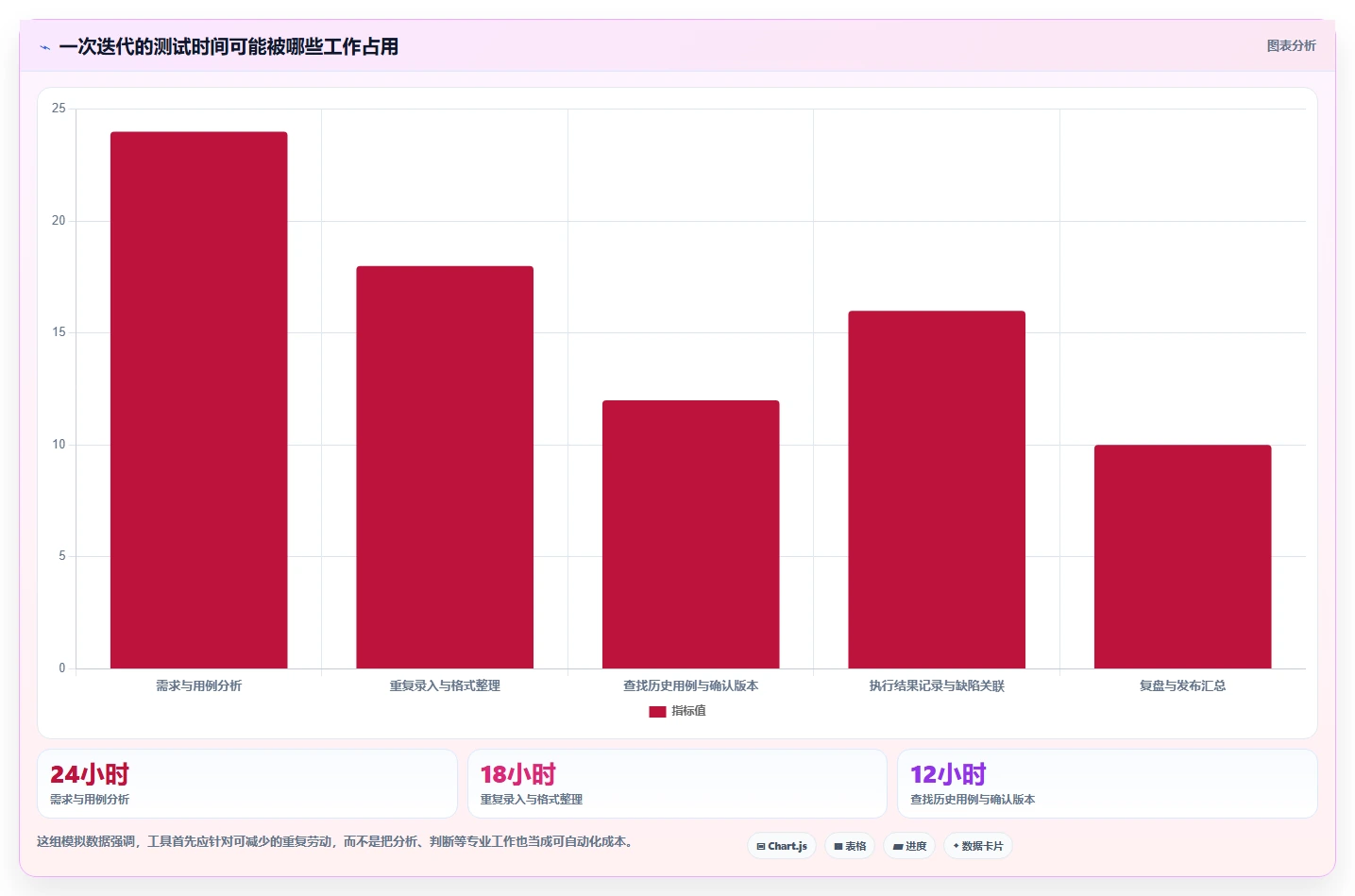This screenshot has height=896, width=1355.
Task: Click the 重复录入与格式整理 caption under 18小时
Action: (532, 799)
